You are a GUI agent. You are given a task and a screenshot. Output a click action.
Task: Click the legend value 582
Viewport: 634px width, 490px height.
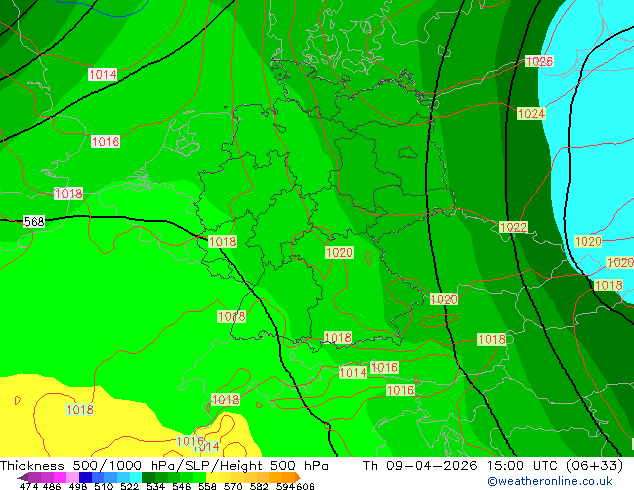pos(259,486)
